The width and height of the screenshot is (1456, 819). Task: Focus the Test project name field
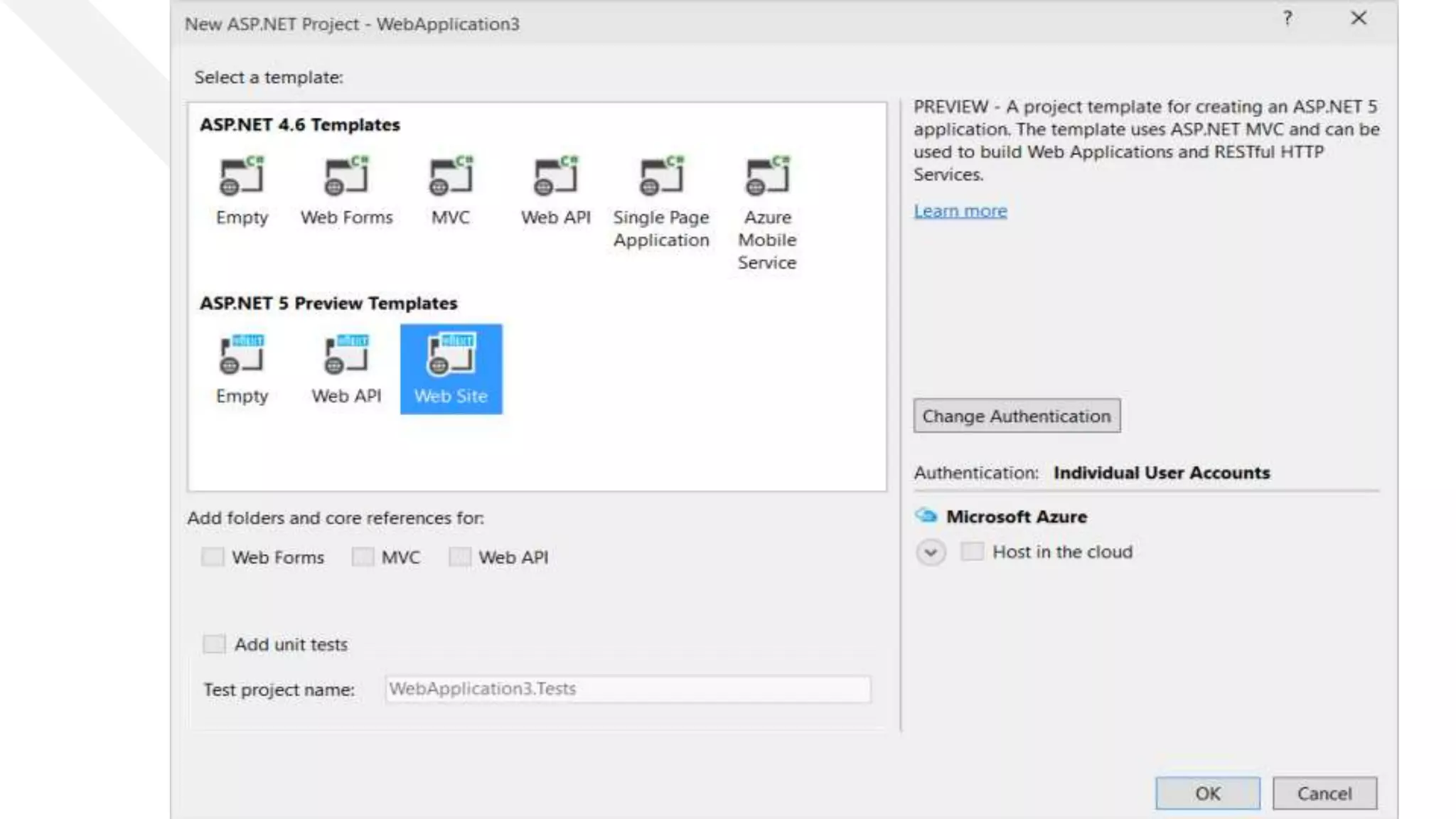click(628, 689)
